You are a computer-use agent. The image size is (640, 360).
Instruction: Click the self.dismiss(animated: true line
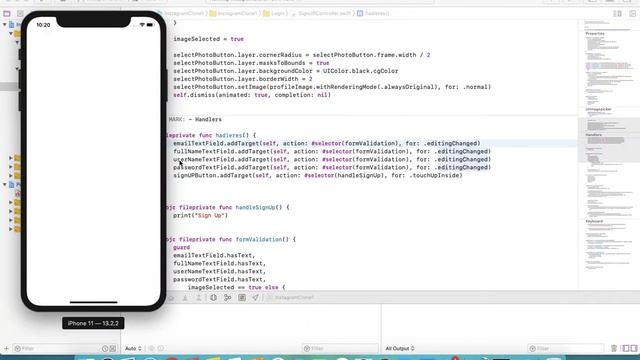pos(252,95)
